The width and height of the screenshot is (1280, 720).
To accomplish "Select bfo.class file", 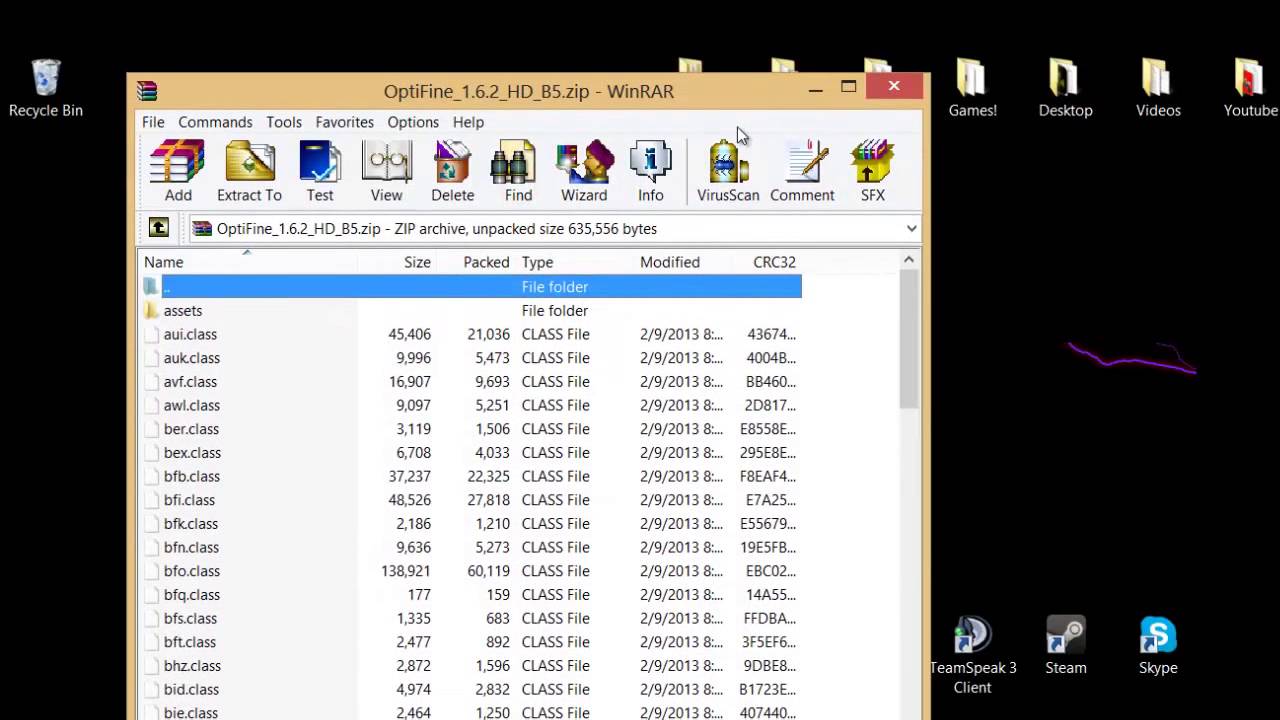I will point(192,571).
